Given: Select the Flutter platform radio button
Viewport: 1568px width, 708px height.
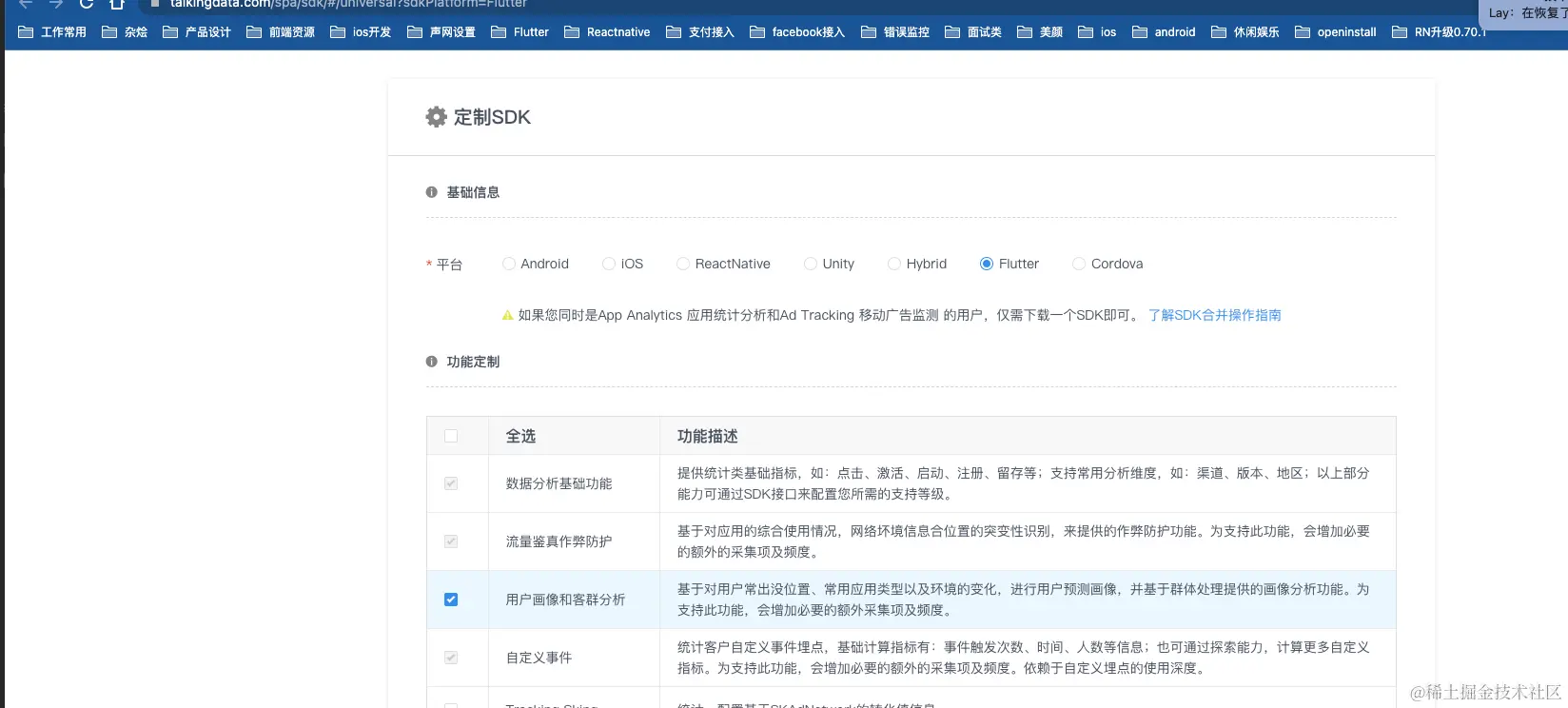Looking at the screenshot, I should (987, 264).
